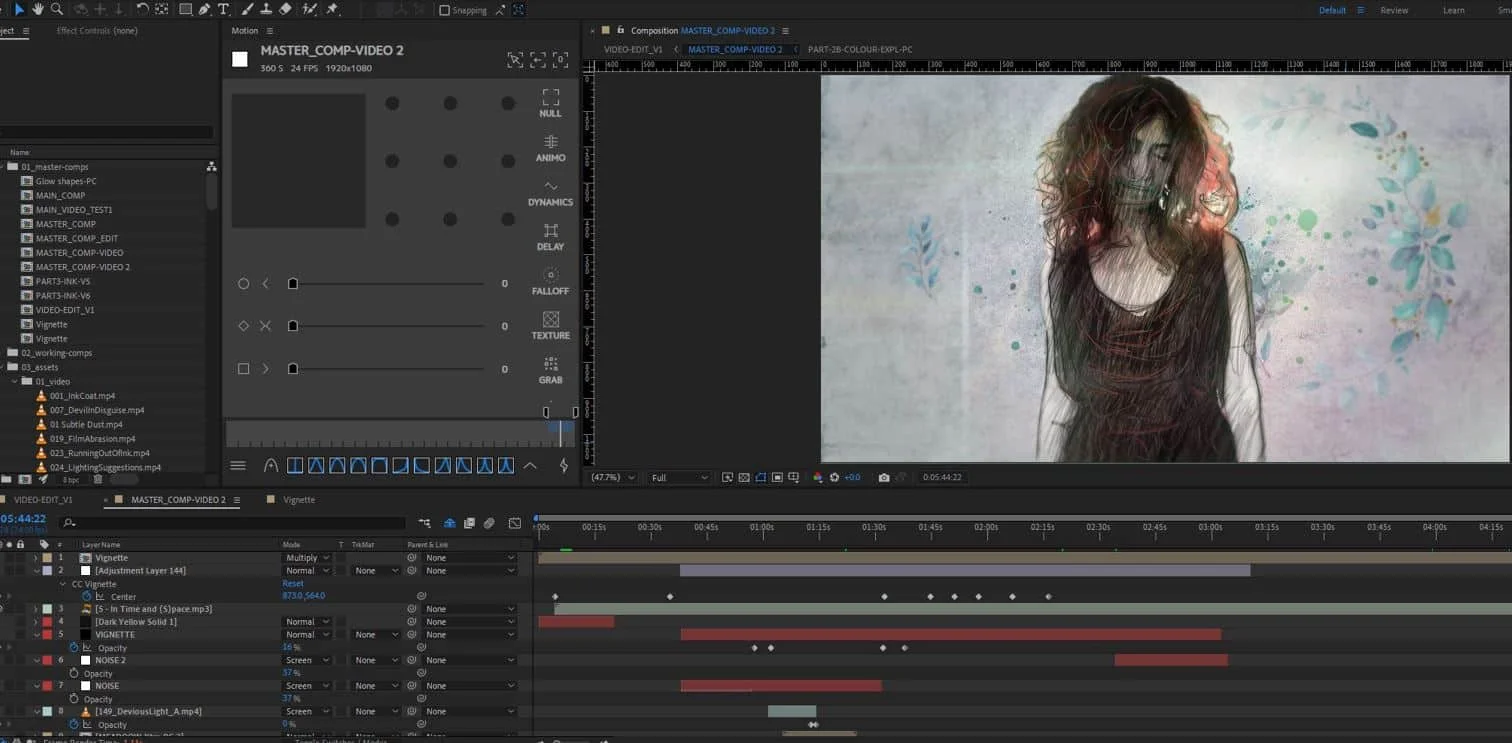Screen dimensions: 1512x743
Task: Toggle the frame blending switch in timeline
Action: coord(469,523)
